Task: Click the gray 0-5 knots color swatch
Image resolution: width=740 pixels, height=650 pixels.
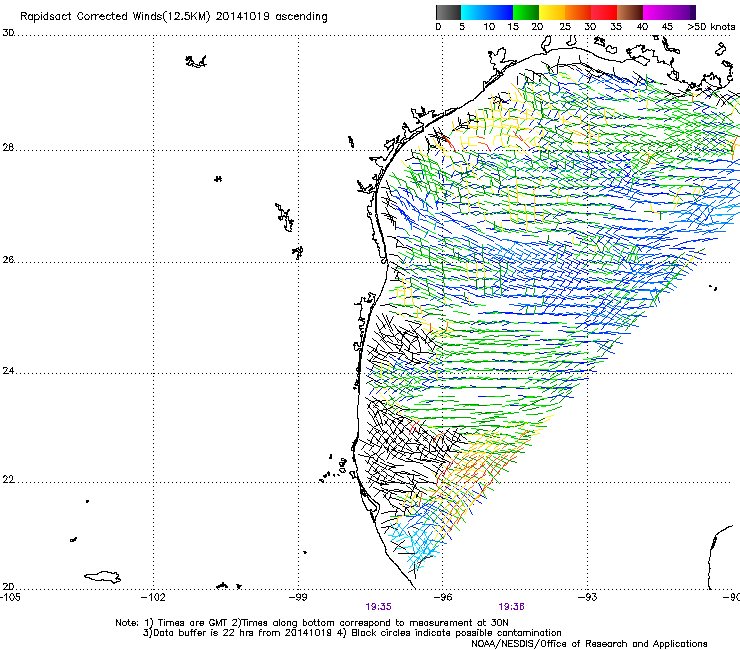Action: point(448,12)
